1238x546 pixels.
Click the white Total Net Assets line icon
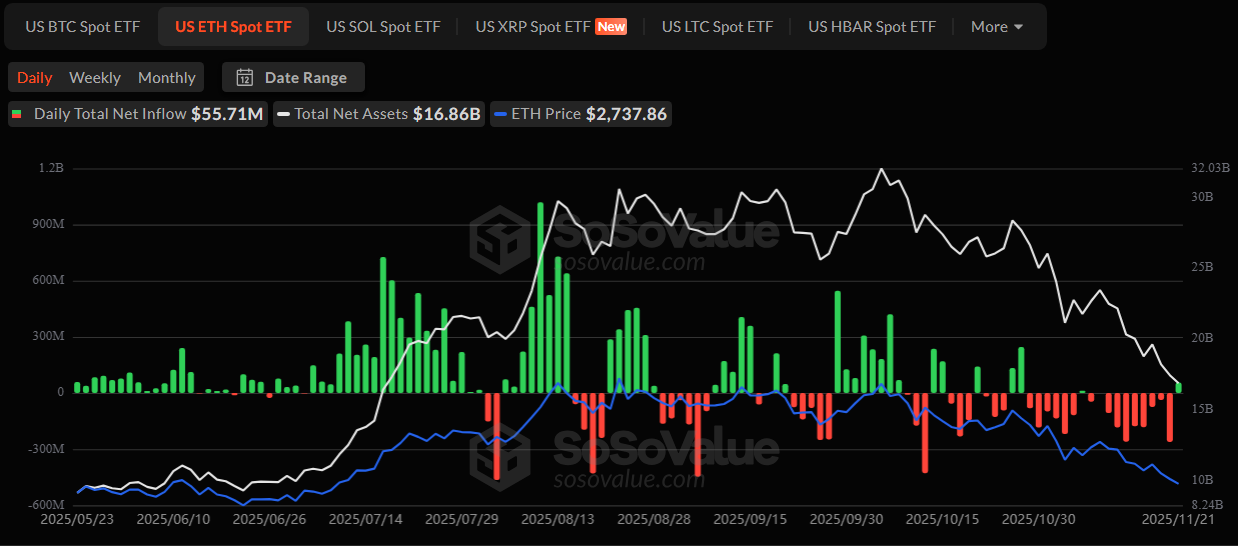(x=284, y=114)
